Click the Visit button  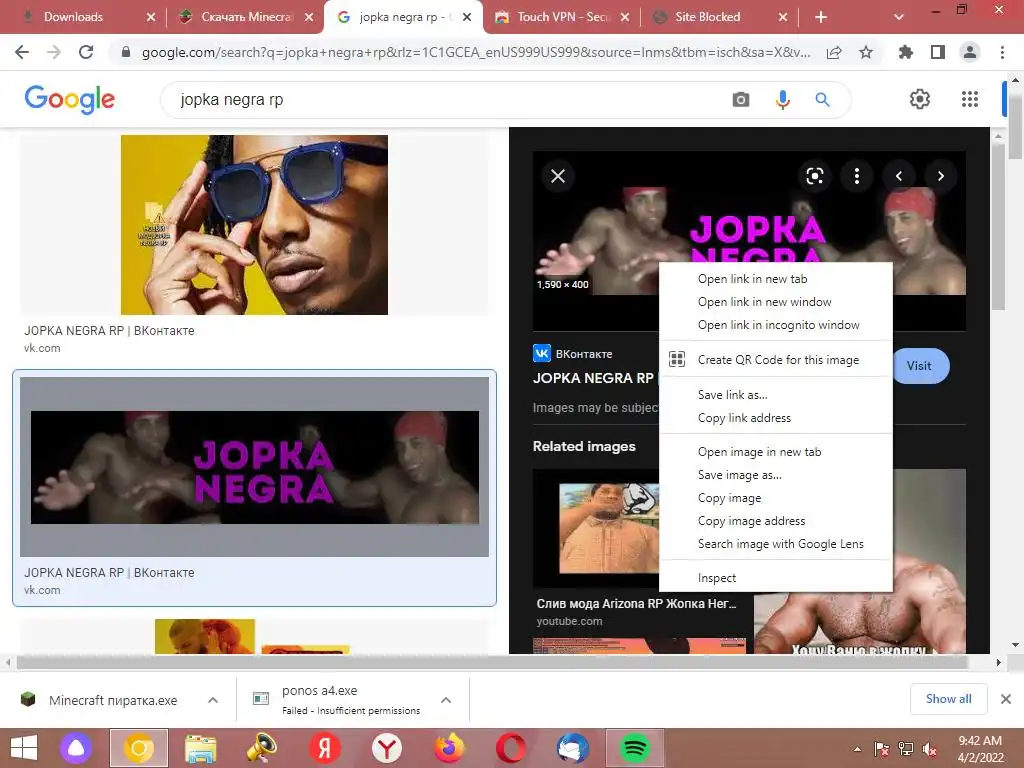point(920,366)
